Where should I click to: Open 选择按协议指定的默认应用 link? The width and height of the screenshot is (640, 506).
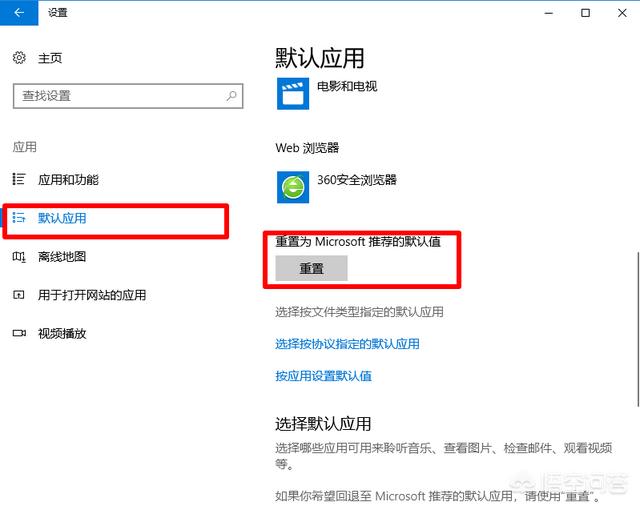(x=347, y=344)
